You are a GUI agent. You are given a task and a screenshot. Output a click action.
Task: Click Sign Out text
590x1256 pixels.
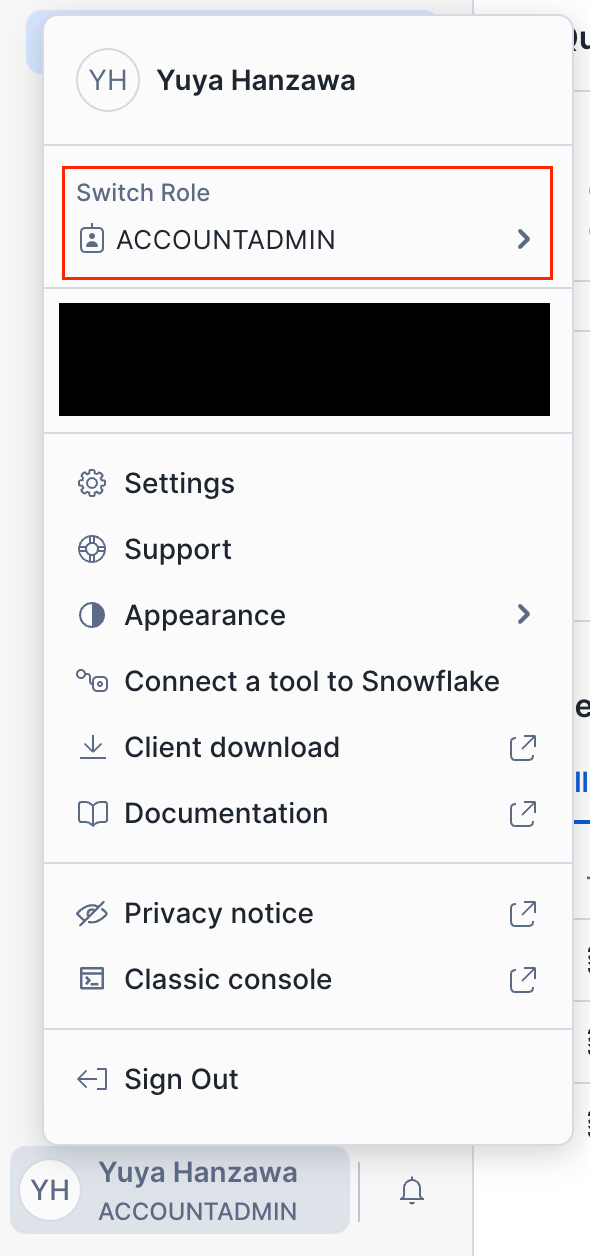pos(182,1080)
